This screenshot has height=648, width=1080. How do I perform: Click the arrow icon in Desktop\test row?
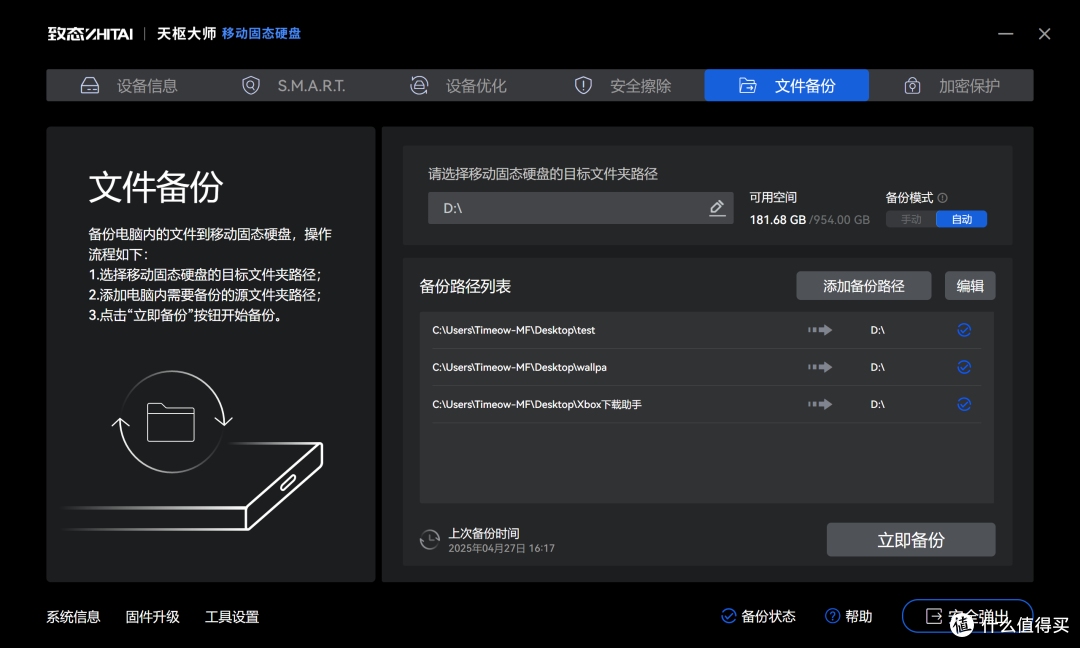pyautogui.click(x=820, y=330)
